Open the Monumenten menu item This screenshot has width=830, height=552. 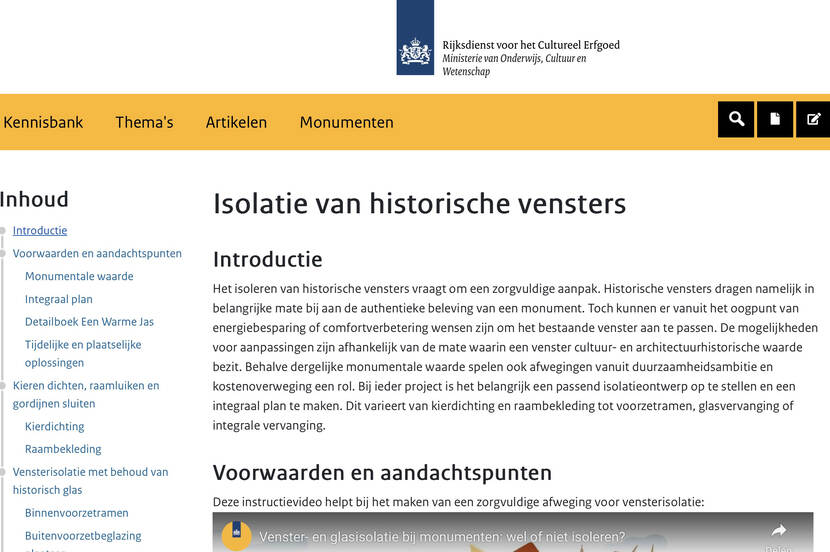coord(347,122)
